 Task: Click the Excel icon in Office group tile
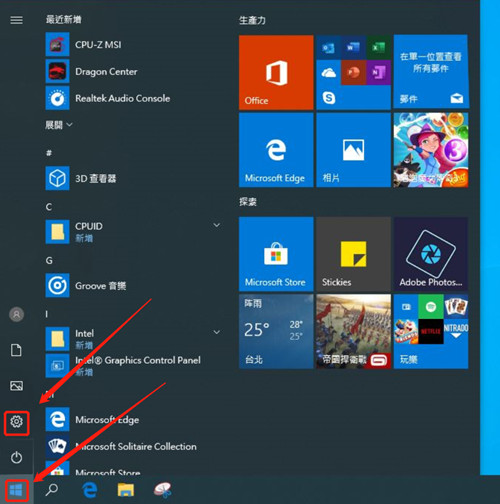tap(378, 48)
